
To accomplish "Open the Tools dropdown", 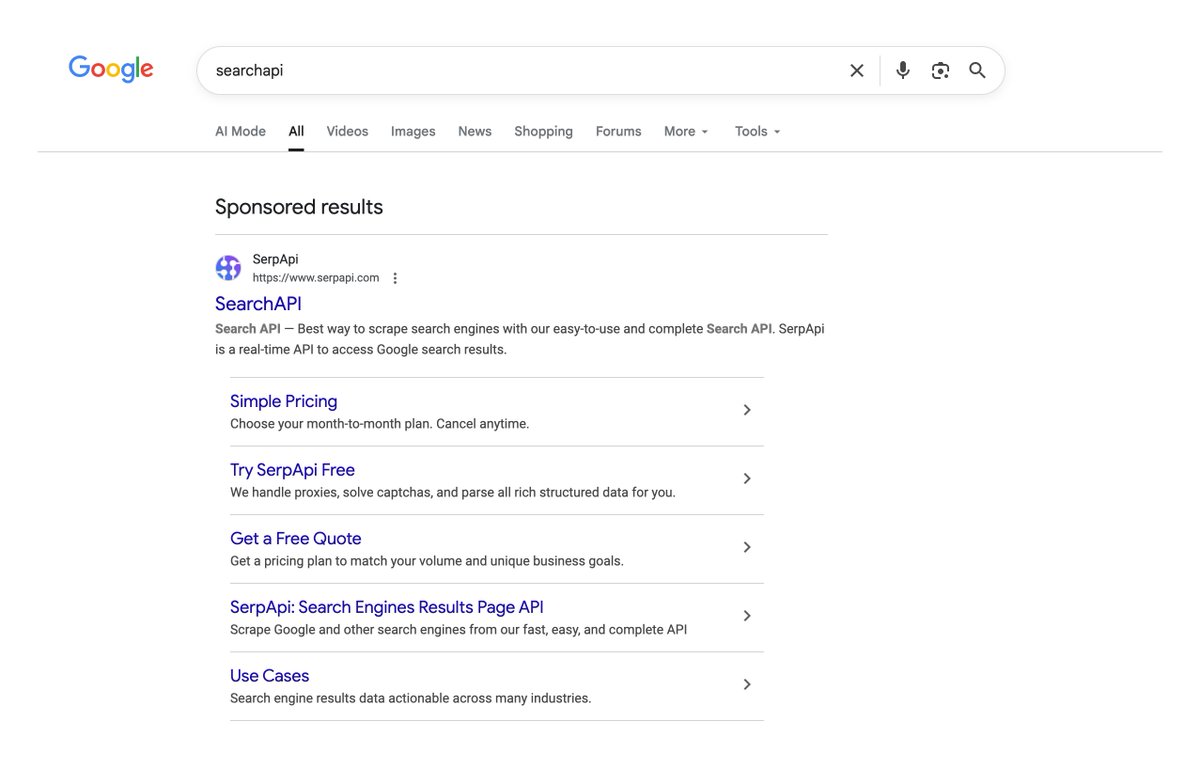I will pos(757,131).
